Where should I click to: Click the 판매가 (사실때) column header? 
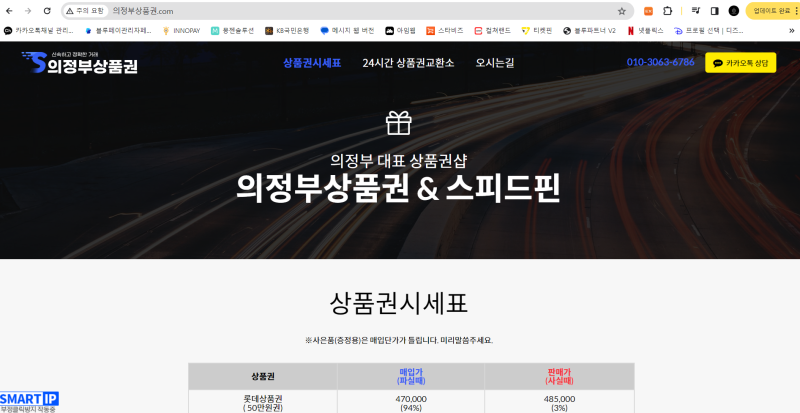click(559, 376)
